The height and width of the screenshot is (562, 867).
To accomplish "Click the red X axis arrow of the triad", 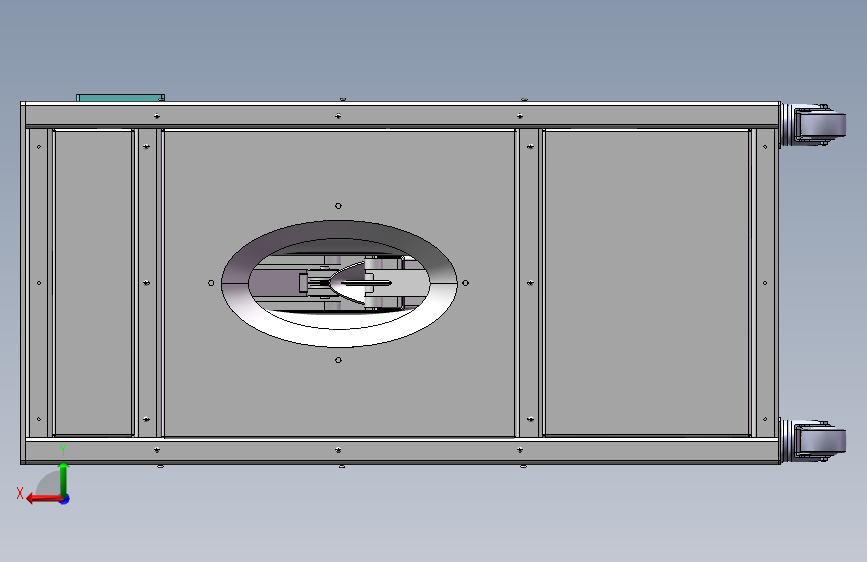I will (44, 499).
